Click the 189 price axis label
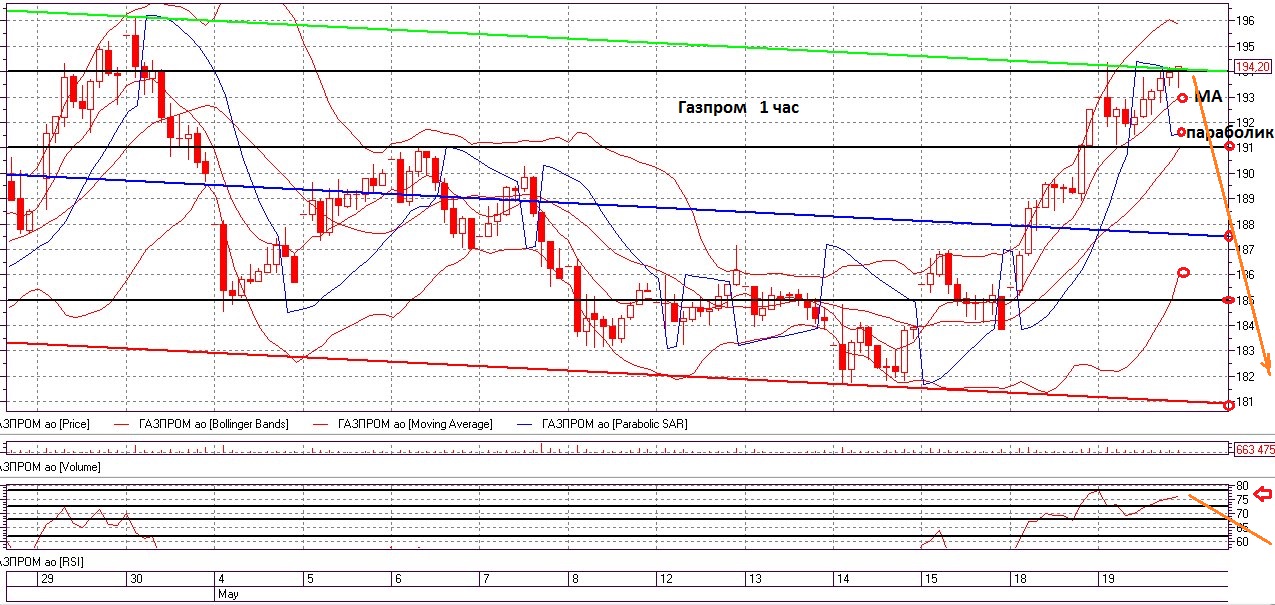The image size is (1275, 605). point(1246,198)
